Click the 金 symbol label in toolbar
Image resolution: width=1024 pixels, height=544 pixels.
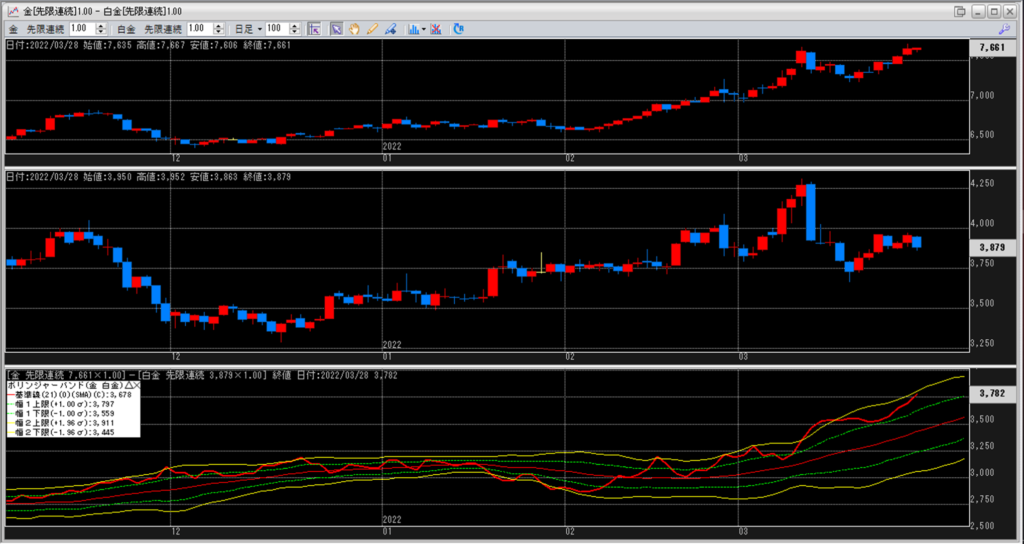14,29
